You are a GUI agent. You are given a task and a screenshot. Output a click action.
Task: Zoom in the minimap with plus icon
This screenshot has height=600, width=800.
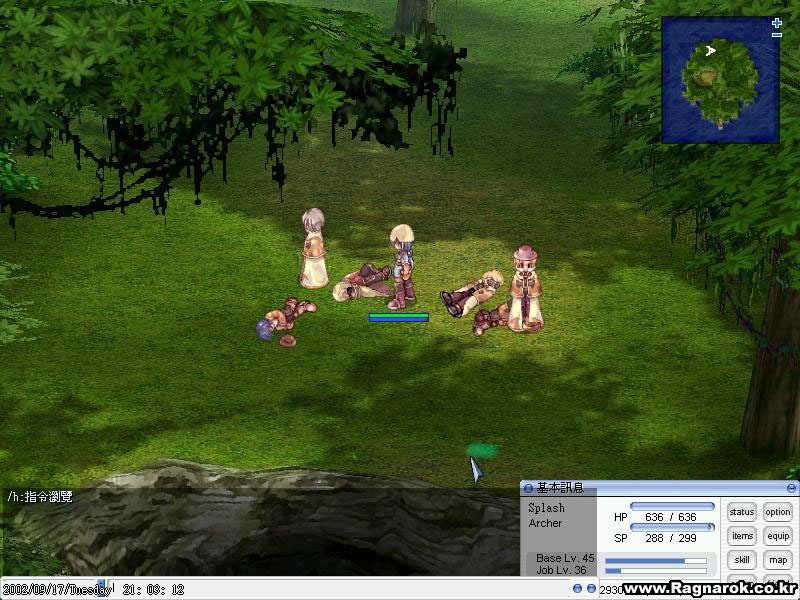[776, 23]
